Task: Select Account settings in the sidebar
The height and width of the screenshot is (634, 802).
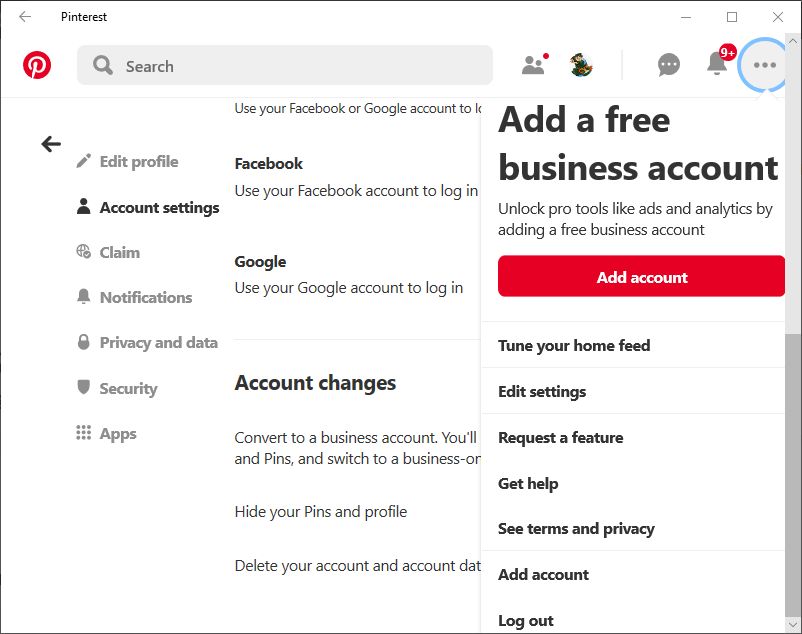Action: (159, 207)
